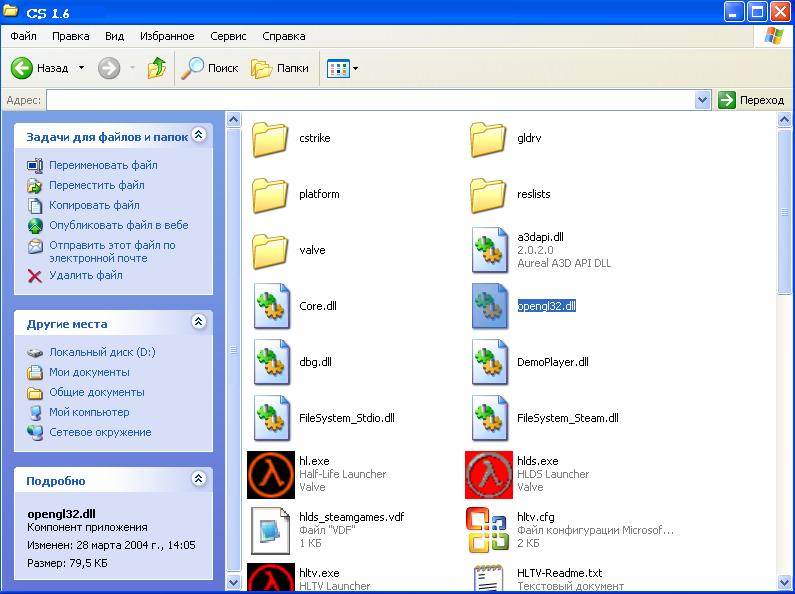
Task: Select the dbg.dll file icon
Action: tap(272, 362)
